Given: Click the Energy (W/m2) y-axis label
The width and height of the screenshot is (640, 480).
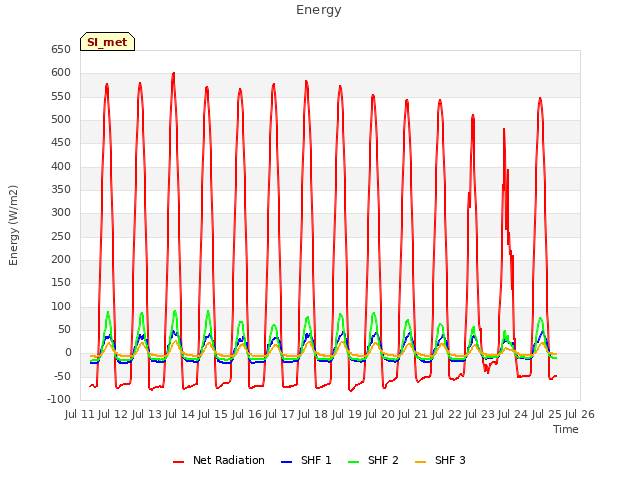Looking at the screenshot, I should (x=13, y=225).
